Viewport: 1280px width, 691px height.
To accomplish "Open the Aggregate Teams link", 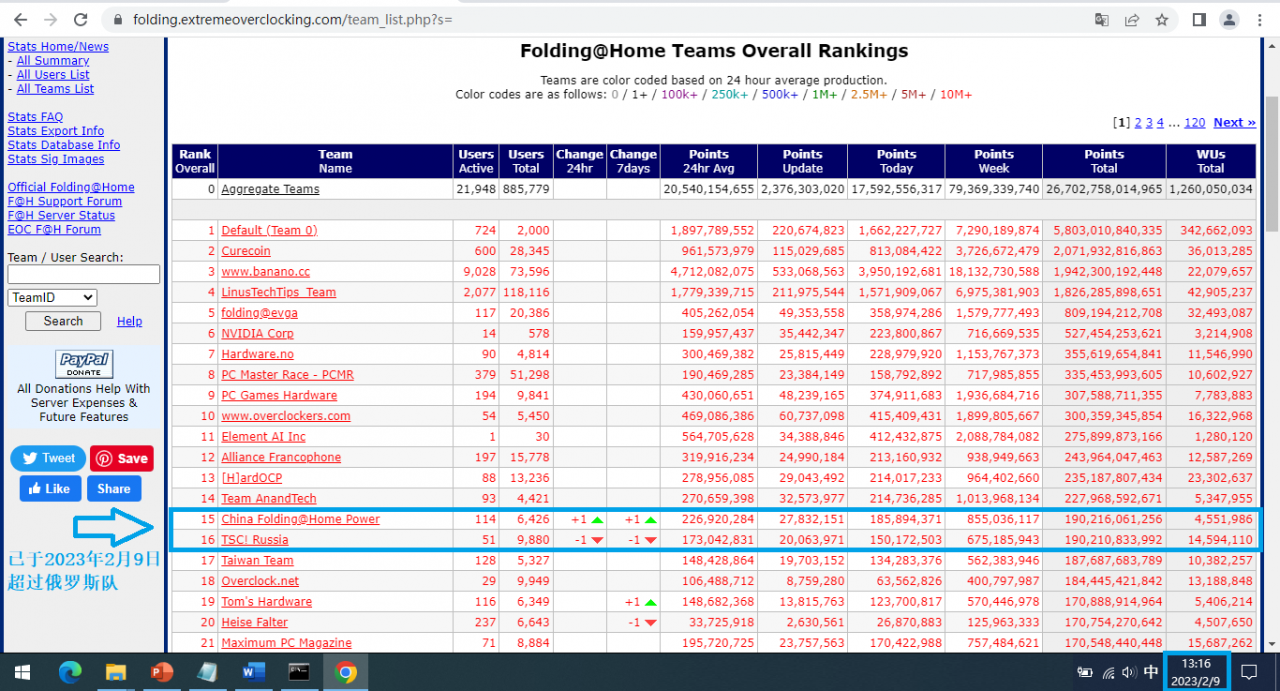I will 270,189.
